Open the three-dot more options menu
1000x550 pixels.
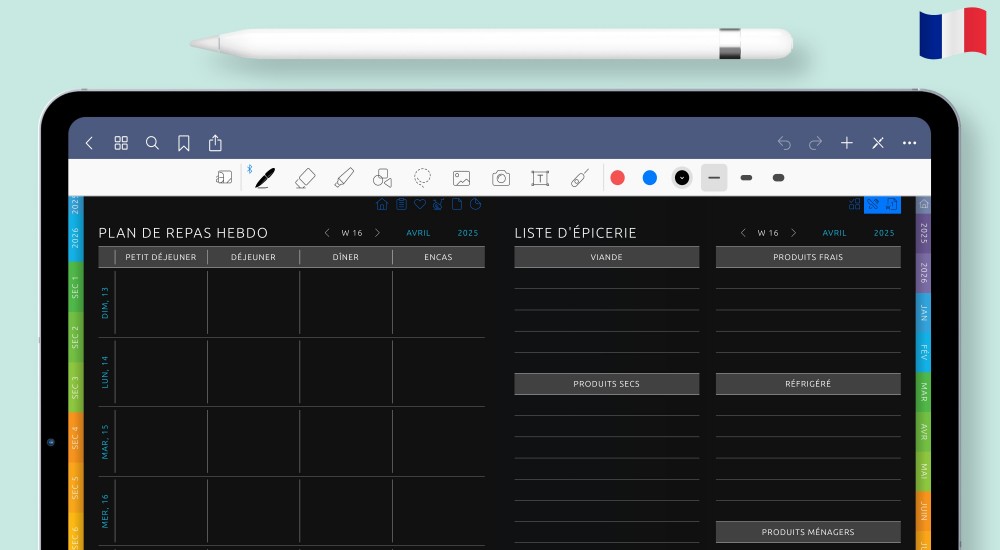(x=909, y=143)
